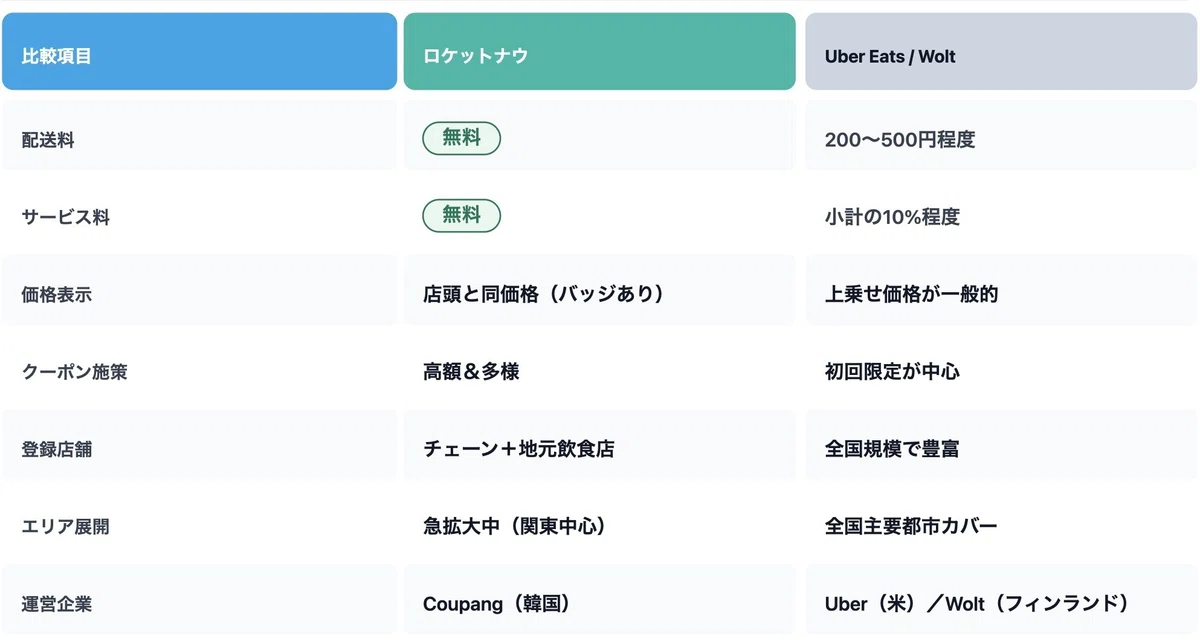1200x640 pixels.
Task: Click the 上乗せ価格が一般的 cell
Action: 1001,294
